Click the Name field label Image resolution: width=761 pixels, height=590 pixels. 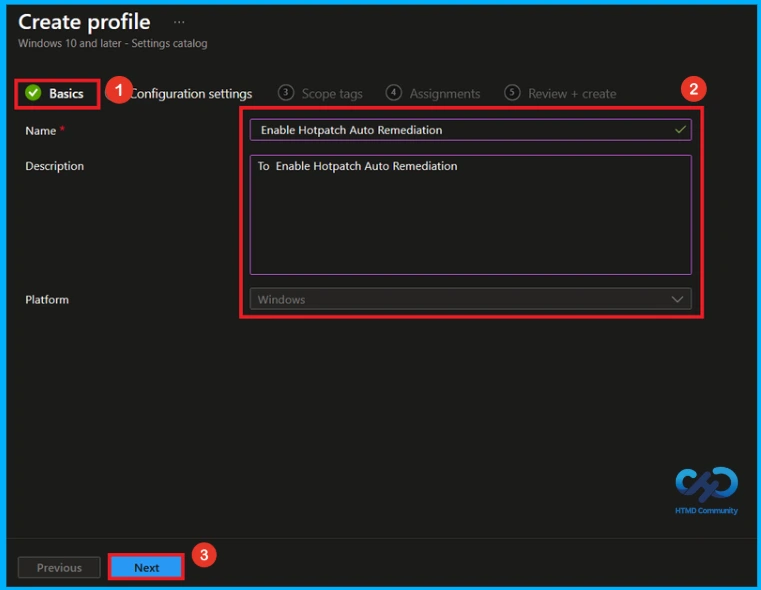(x=41, y=131)
